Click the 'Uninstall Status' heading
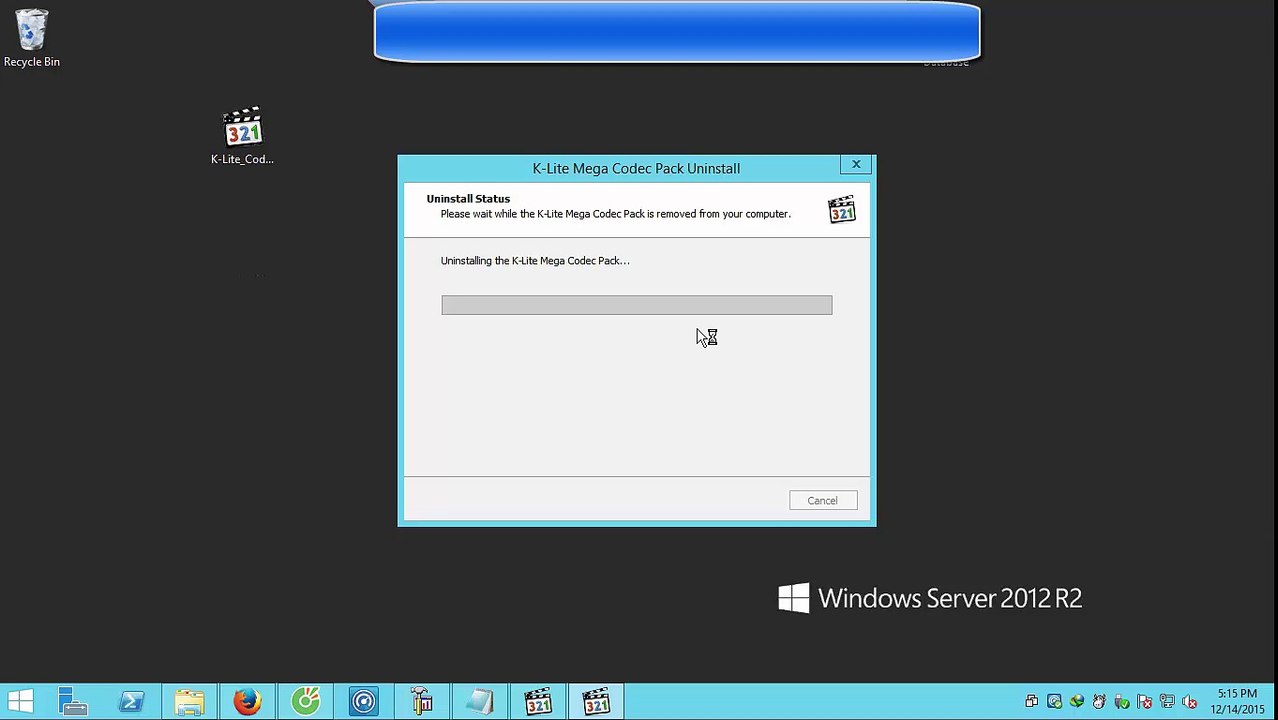Viewport: 1278px width, 720px height. coord(468,199)
